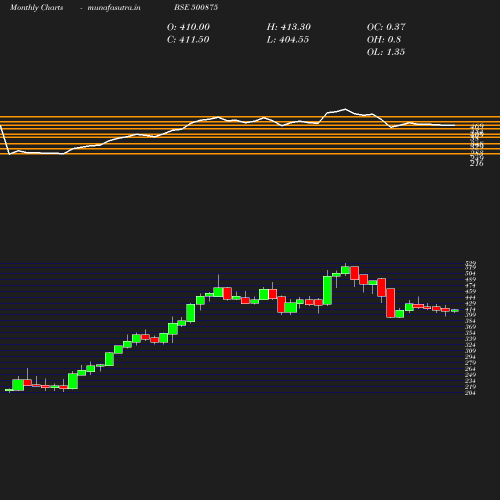Open the munafasutra.in site label
The height and width of the screenshot is (500, 500).
click(114, 7)
